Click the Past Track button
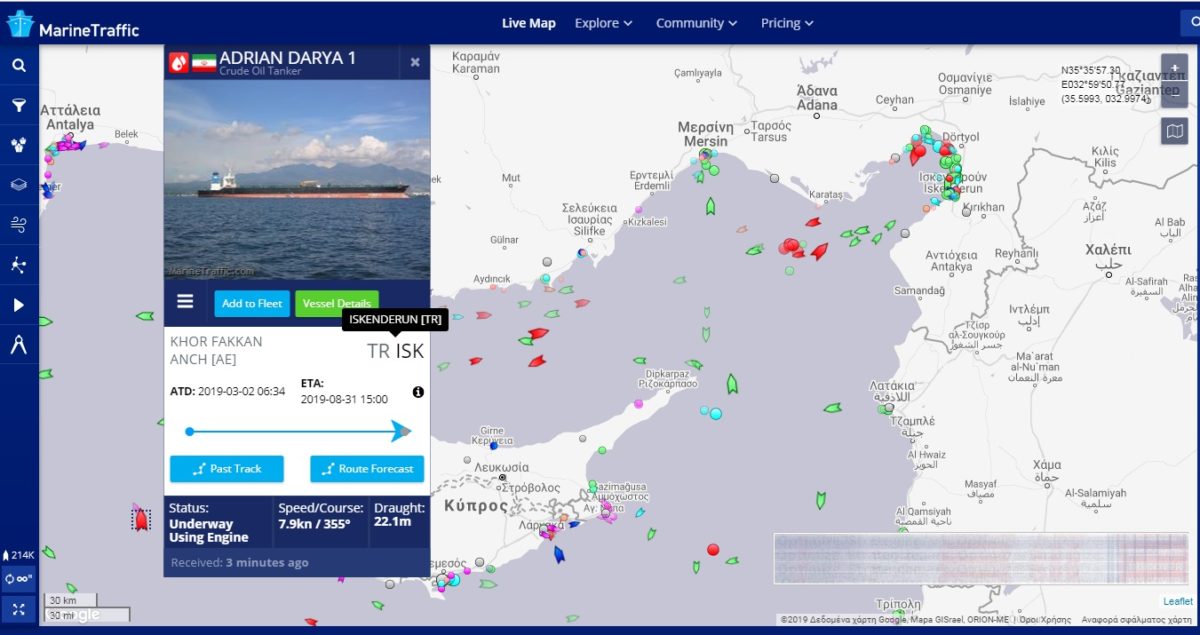Screen dimensions: 1200x635 click(x=227, y=469)
